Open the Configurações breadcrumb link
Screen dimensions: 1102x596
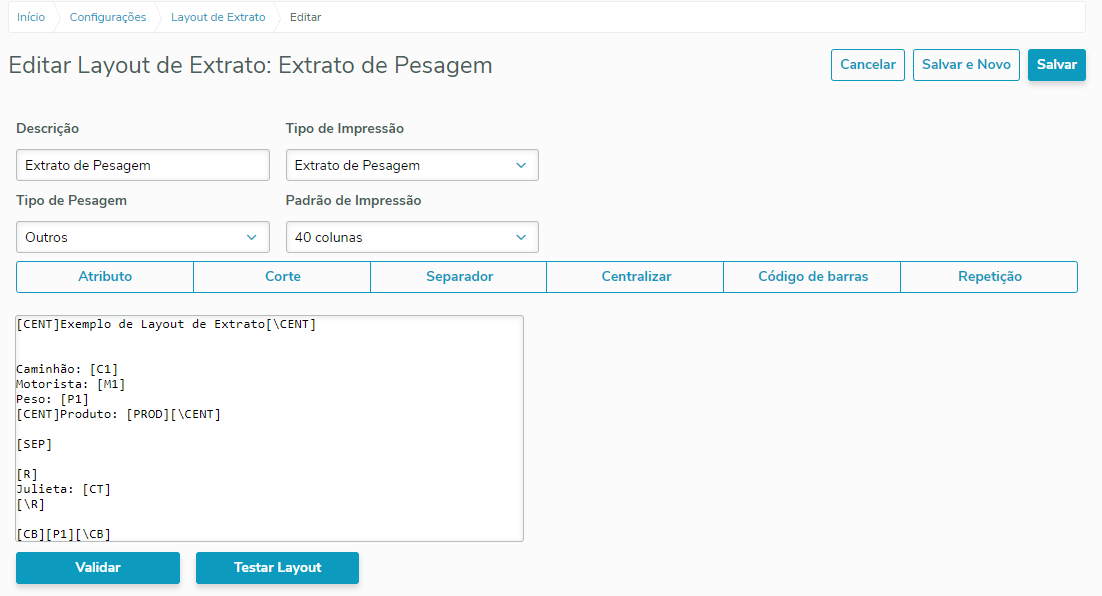point(107,17)
